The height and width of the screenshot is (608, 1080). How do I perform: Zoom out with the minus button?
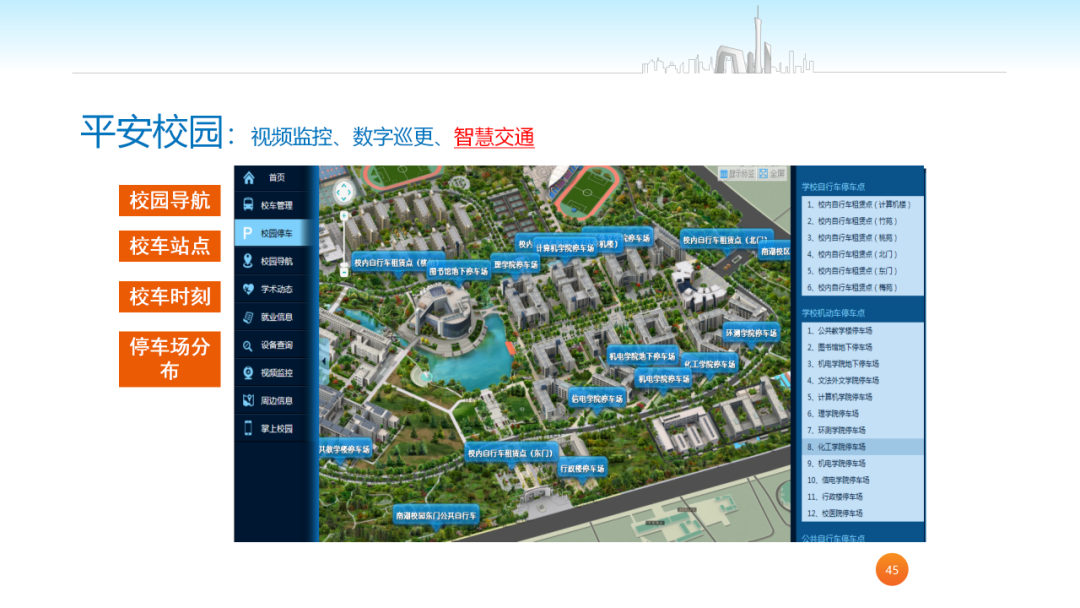point(344,273)
